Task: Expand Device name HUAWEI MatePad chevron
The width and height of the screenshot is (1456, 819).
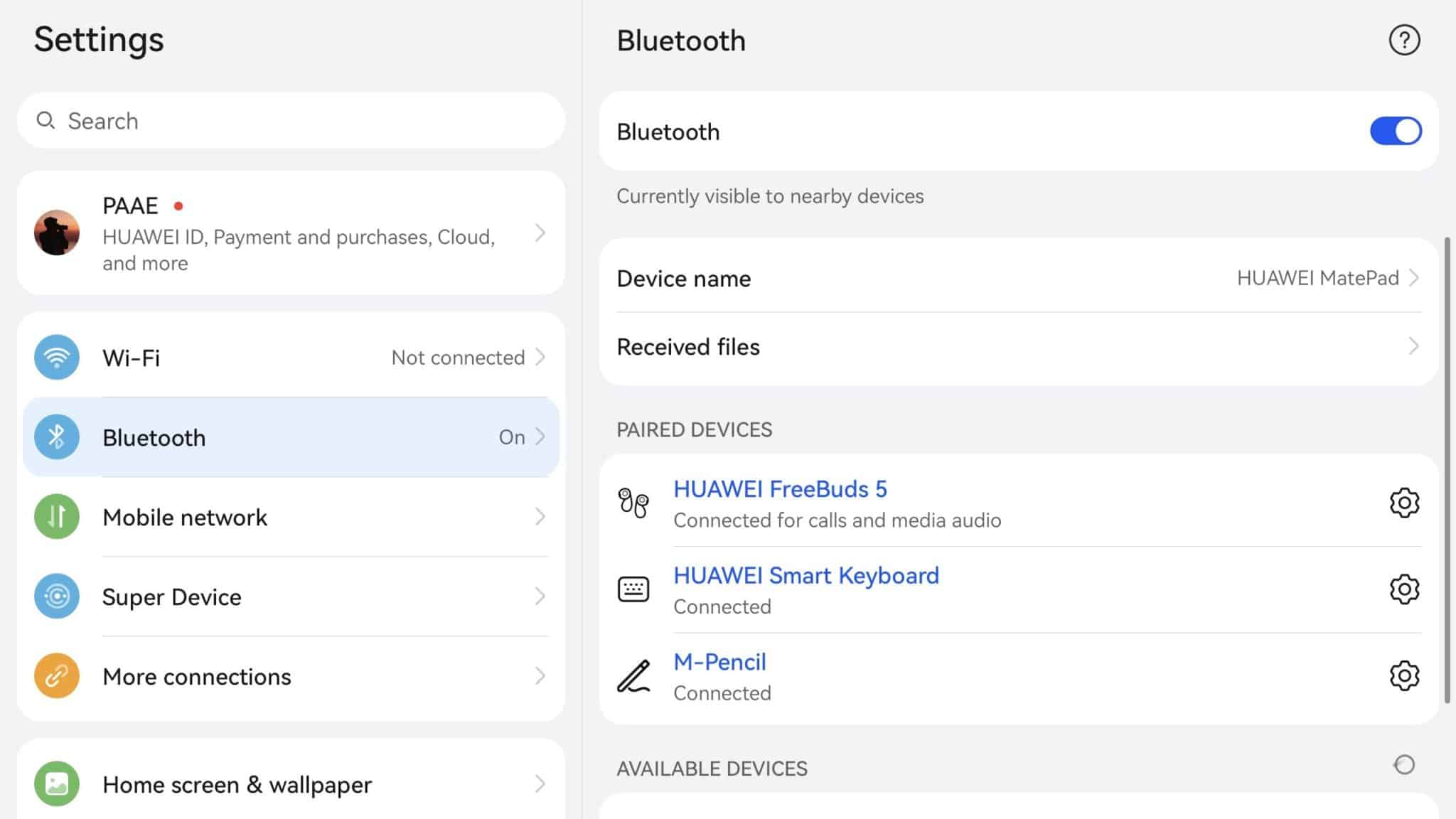Action: pos(1413,278)
